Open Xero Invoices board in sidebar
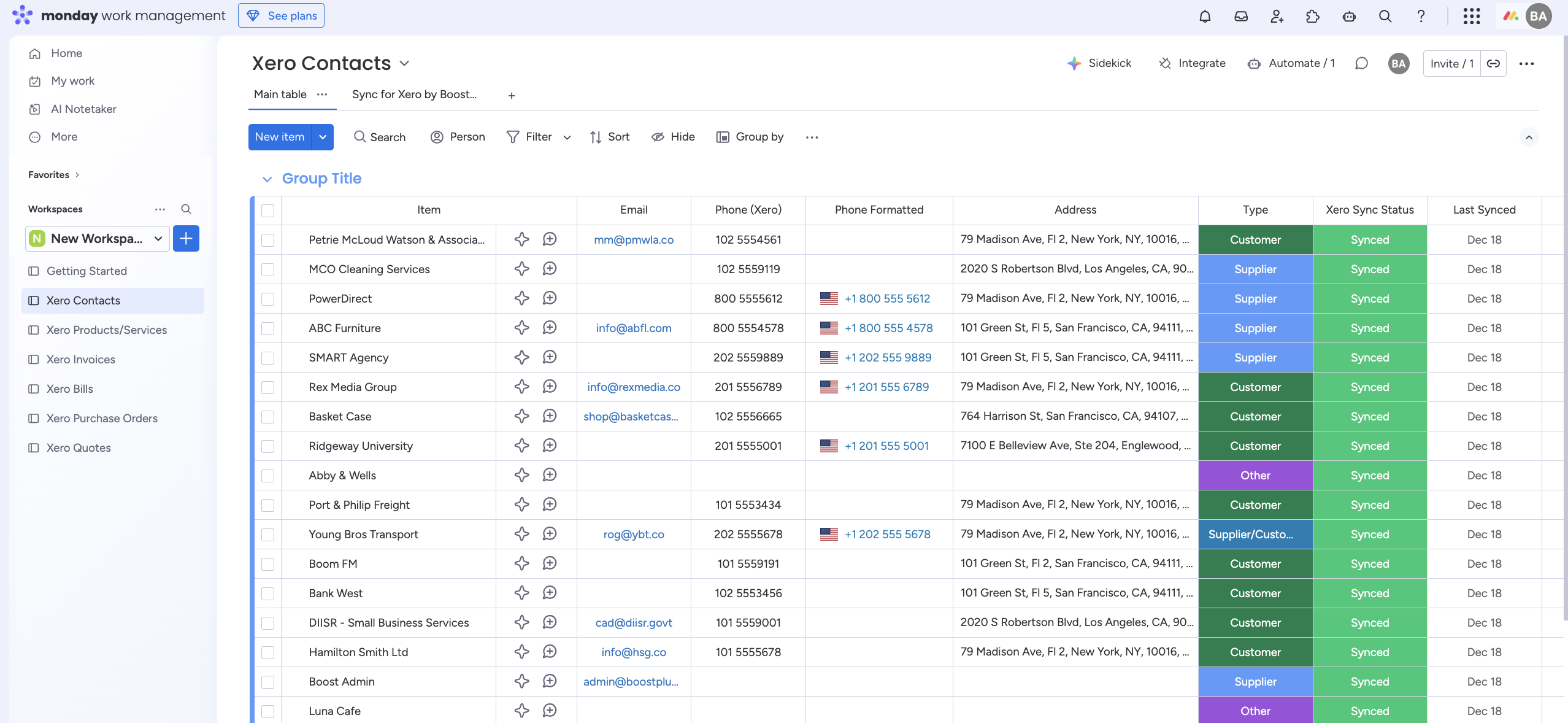Image resolution: width=1568 pixels, height=723 pixels. point(80,360)
